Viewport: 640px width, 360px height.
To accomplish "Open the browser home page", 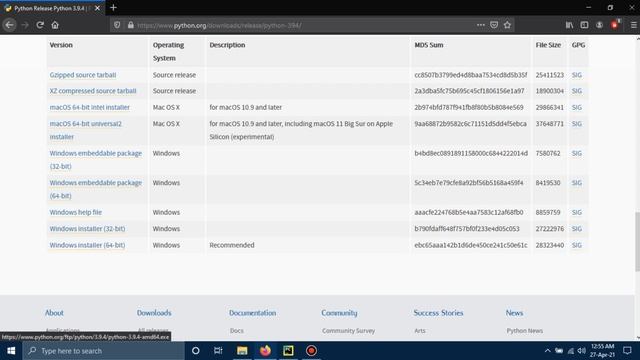I will click(x=55, y=25).
